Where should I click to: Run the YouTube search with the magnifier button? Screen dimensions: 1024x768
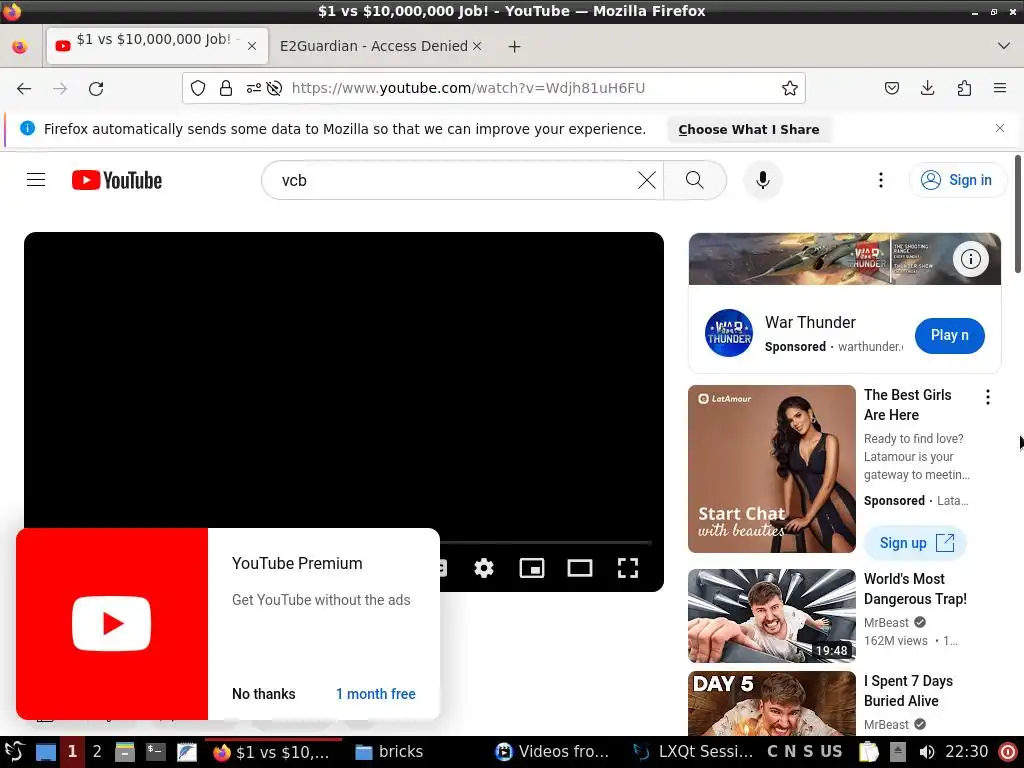[695, 180]
